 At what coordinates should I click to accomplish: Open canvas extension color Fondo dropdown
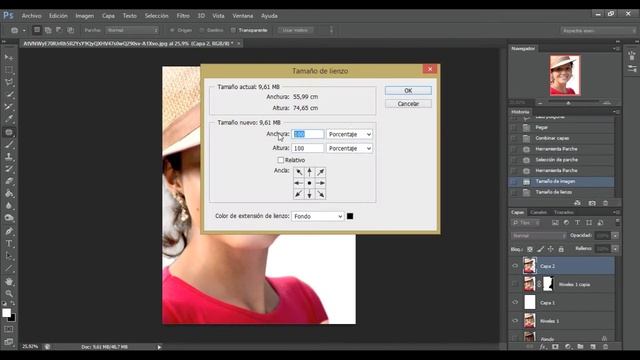pyautogui.click(x=318, y=216)
